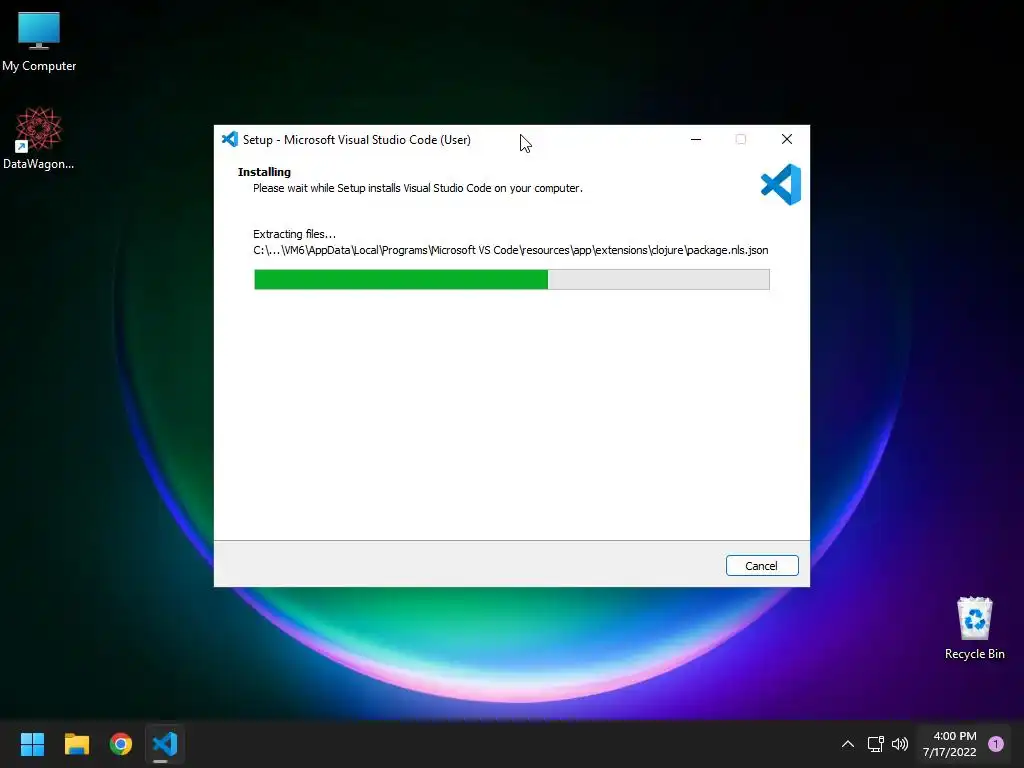The width and height of the screenshot is (1024, 768).
Task: Open the volume tray icon
Action: click(x=900, y=744)
